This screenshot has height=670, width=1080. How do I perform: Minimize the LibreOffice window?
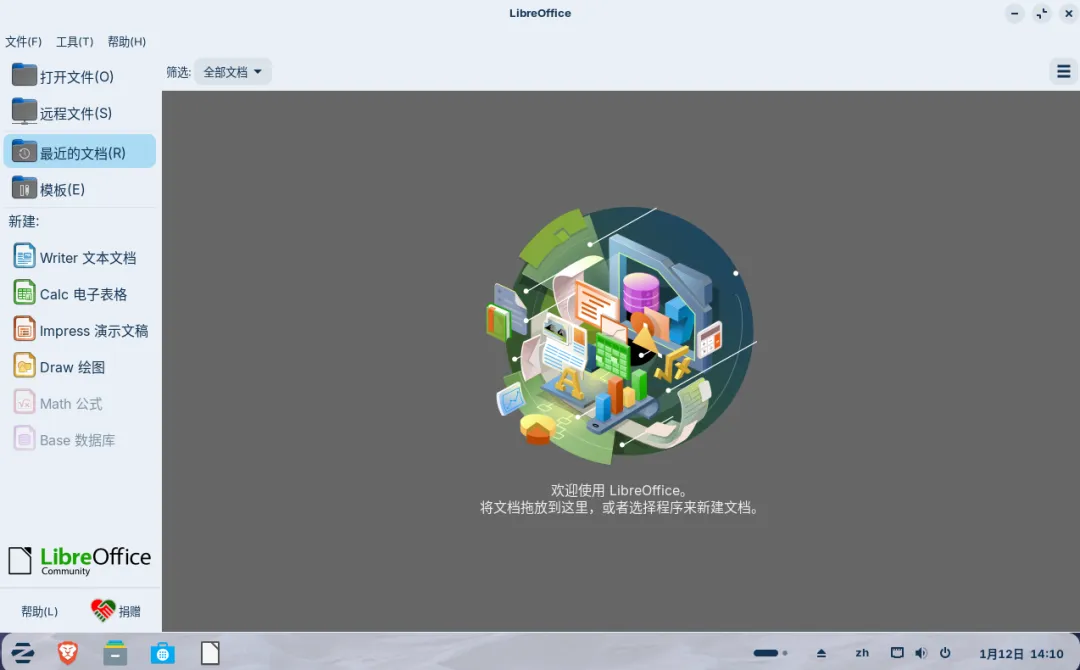1015,13
